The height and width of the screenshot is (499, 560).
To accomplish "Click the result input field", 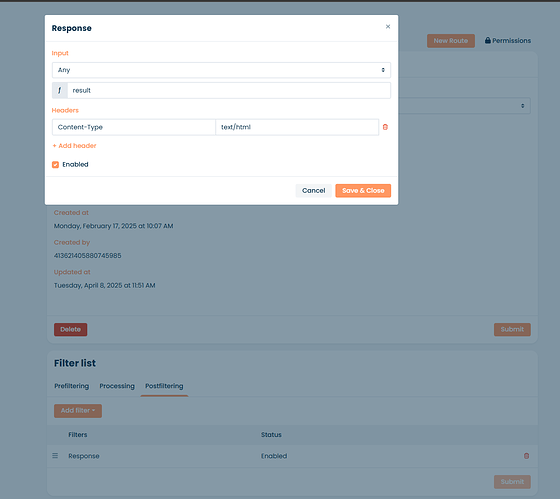I will pyautogui.click(x=229, y=90).
